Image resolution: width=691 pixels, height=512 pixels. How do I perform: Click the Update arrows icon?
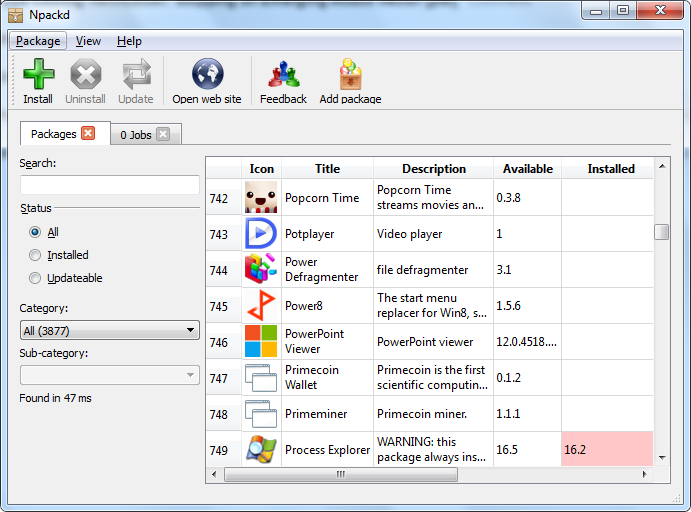coord(137,74)
